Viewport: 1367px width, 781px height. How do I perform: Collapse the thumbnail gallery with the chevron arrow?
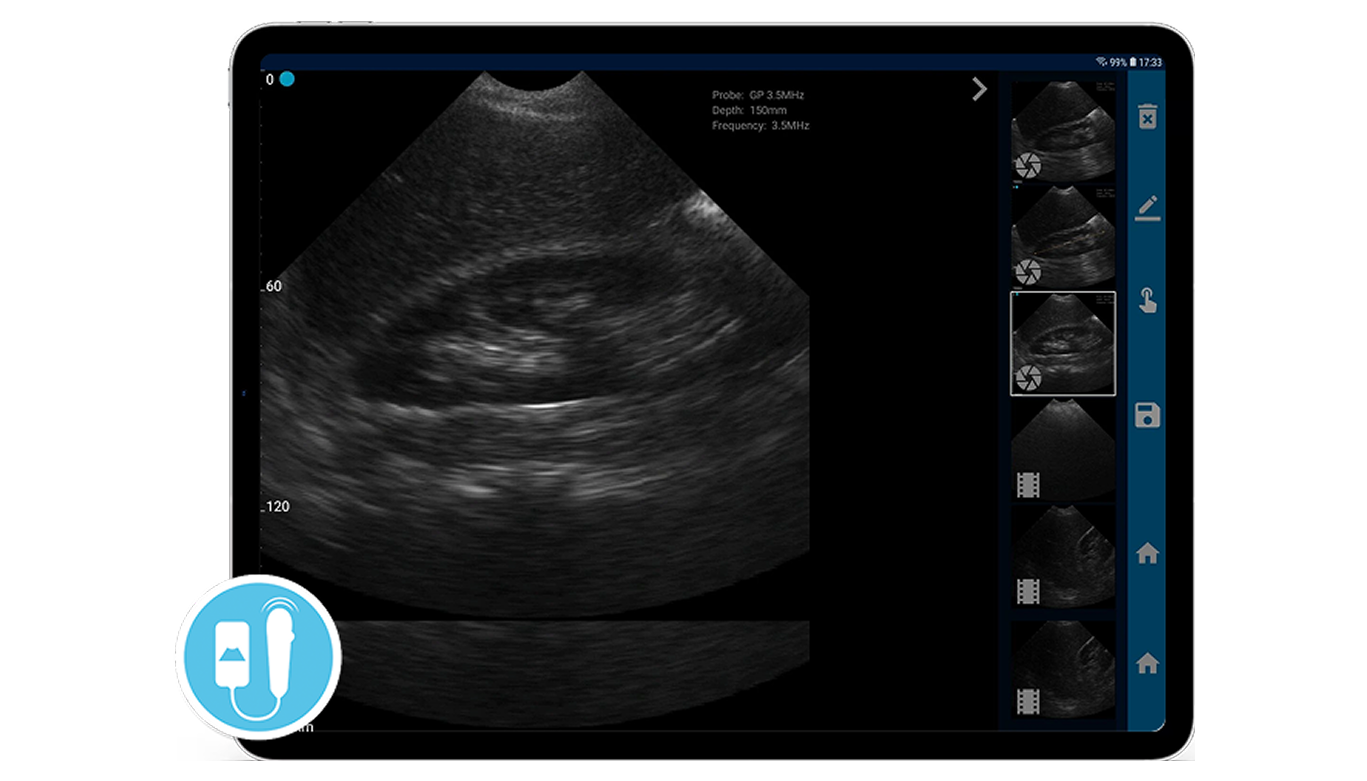point(979,90)
